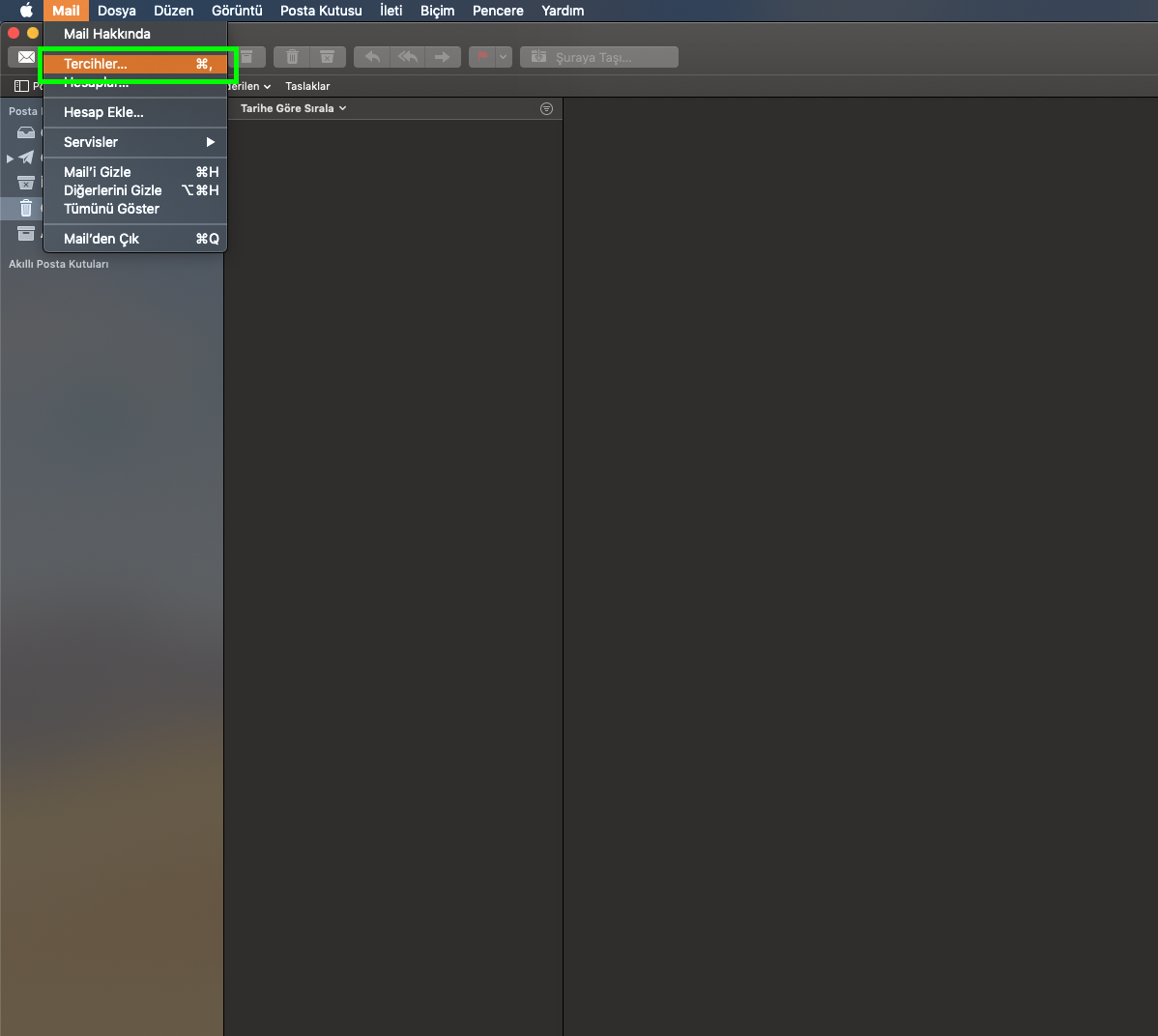Open the message filter icon above the list
The height and width of the screenshot is (1036, 1158).
[x=546, y=108]
